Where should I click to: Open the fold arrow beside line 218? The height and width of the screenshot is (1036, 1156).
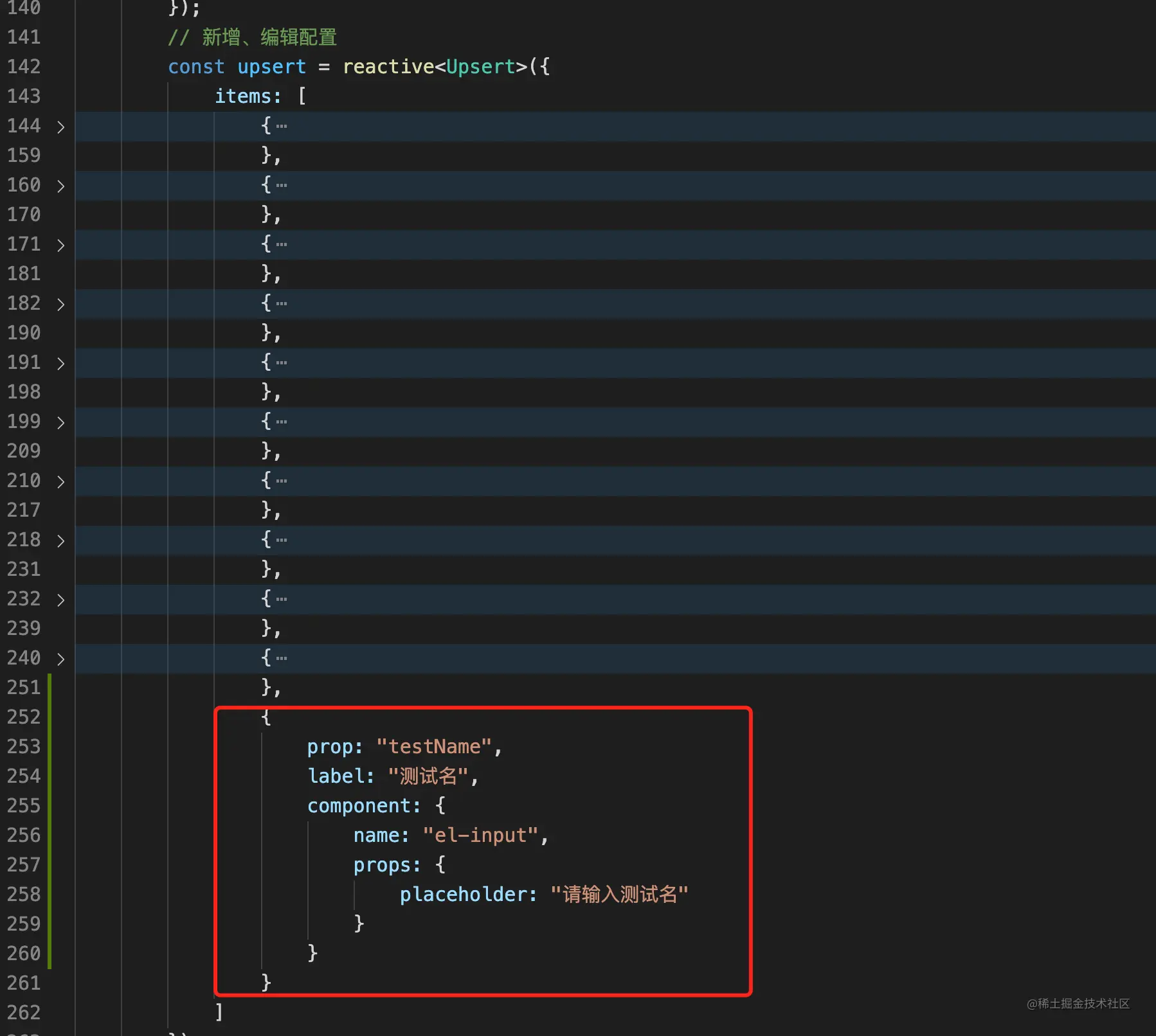60,540
